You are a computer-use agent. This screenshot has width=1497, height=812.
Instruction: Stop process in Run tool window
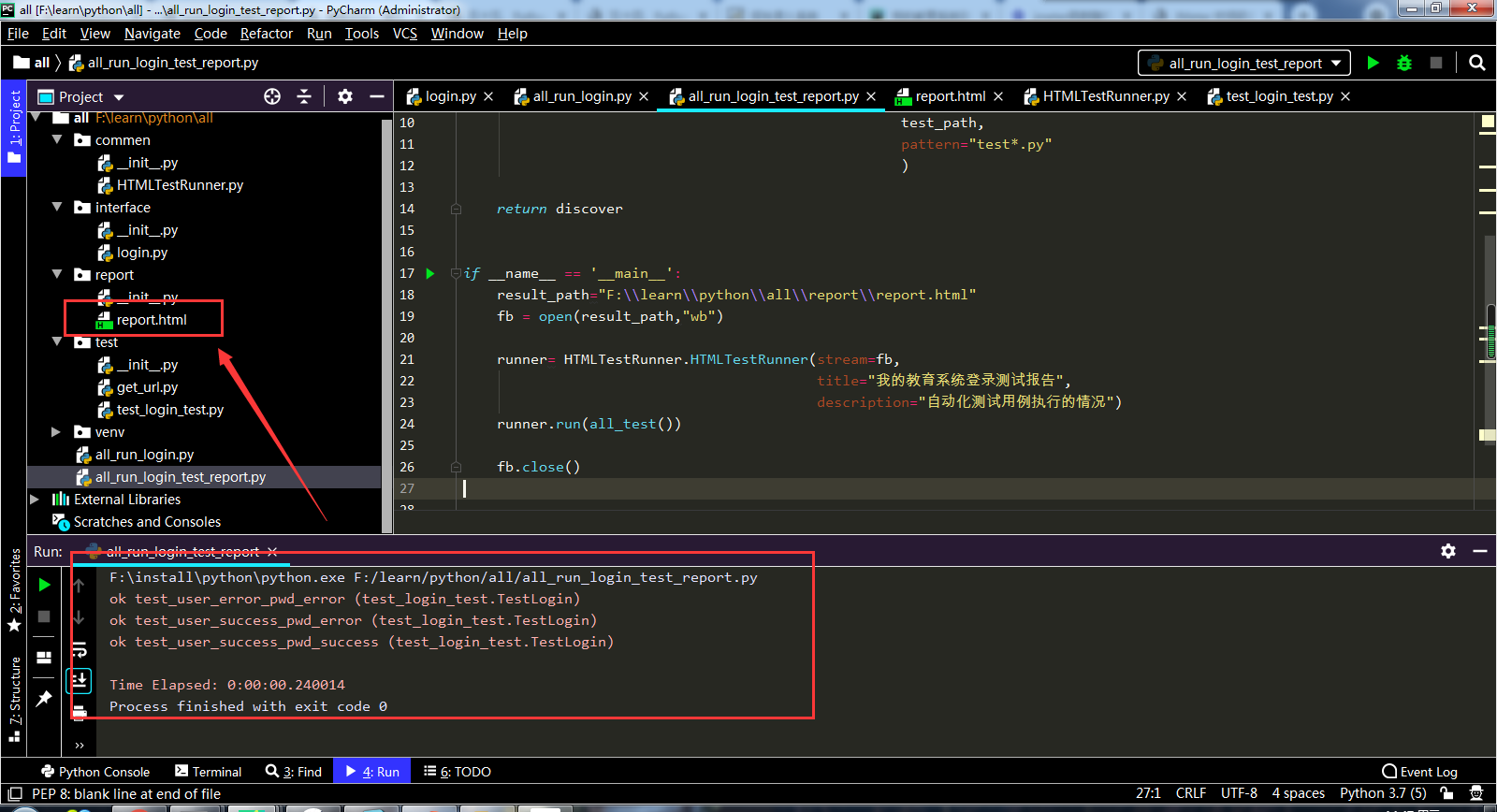[x=44, y=616]
